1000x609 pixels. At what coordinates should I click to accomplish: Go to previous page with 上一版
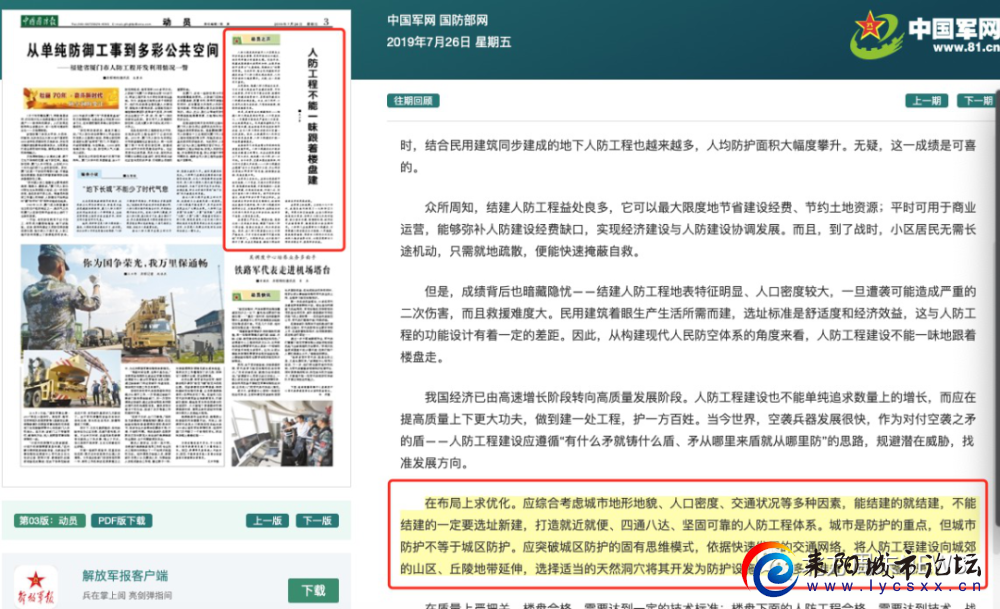tap(266, 521)
